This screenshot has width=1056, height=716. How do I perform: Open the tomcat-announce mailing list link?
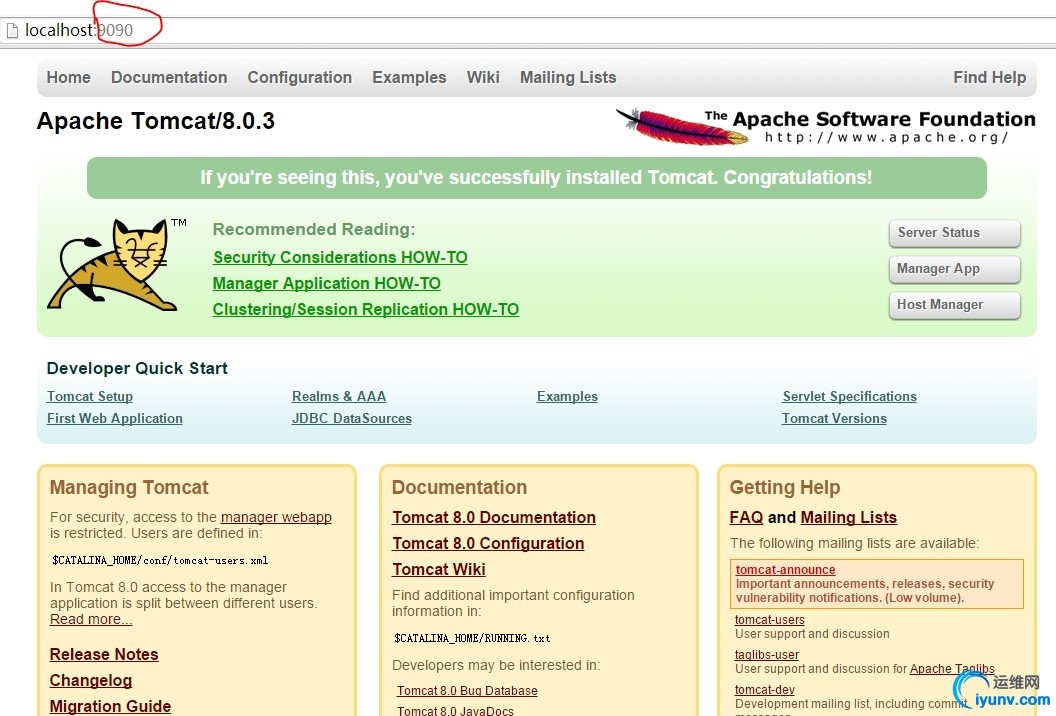pos(785,570)
